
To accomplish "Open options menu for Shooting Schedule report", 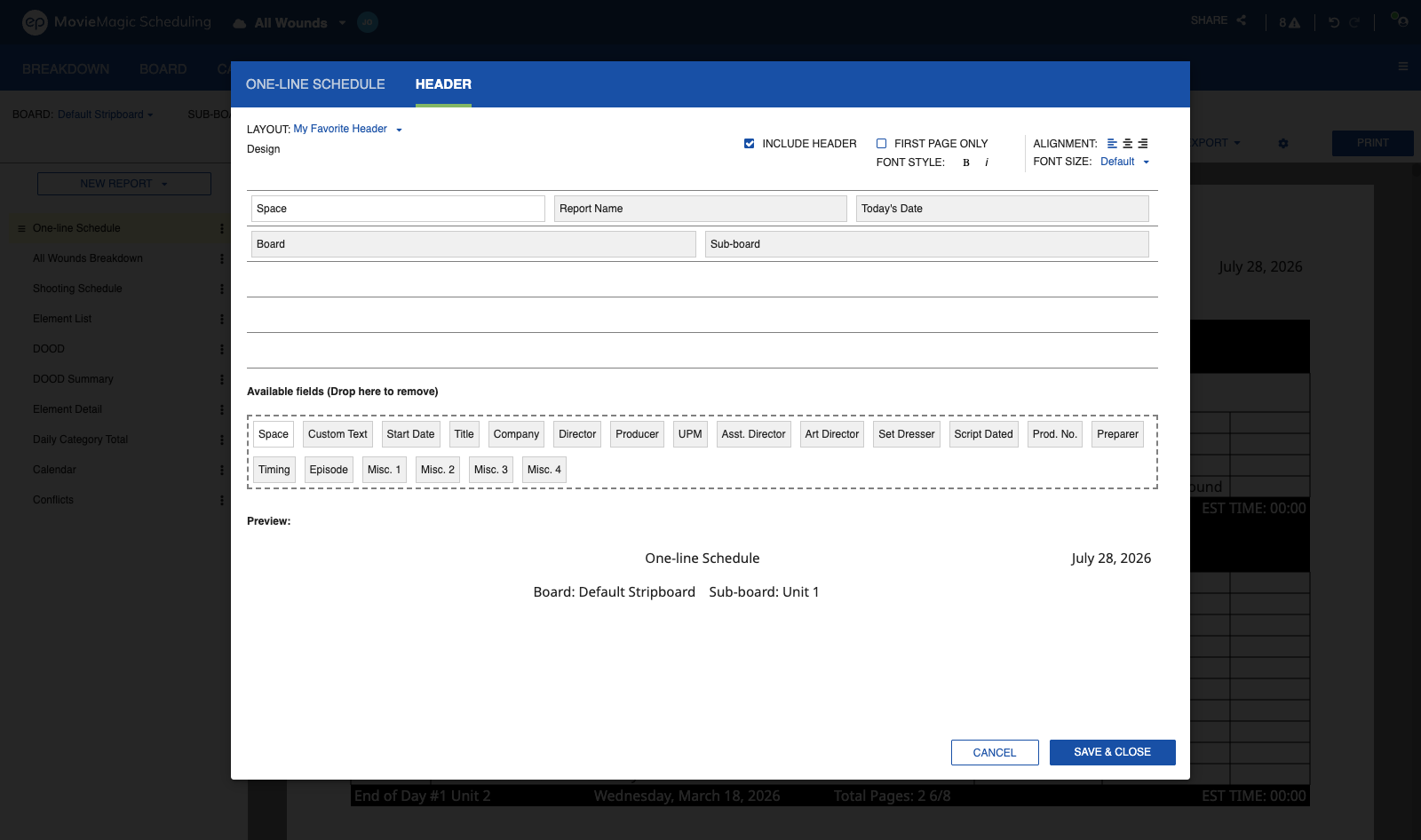I will (x=222, y=289).
